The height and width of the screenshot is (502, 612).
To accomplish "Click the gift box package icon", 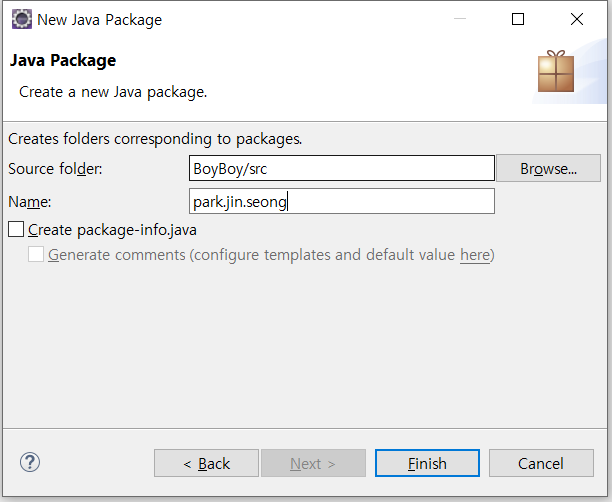I will pyautogui.click(x=556, y=71).
